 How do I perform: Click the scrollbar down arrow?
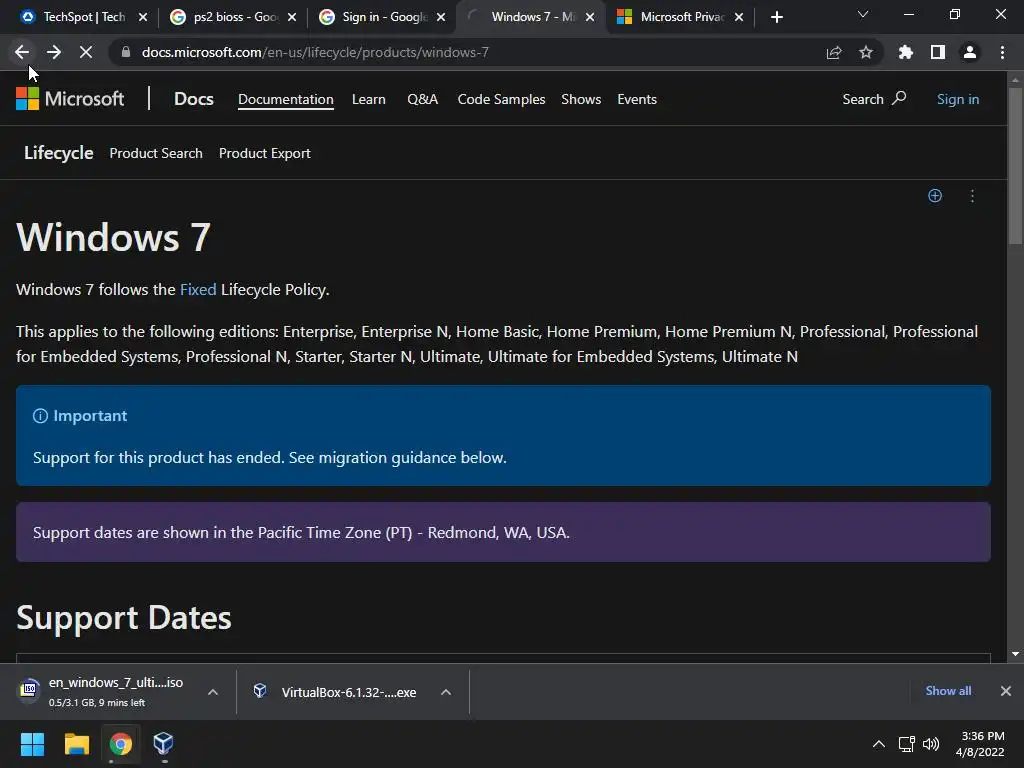pyautogui.click(x=1015, y=654)
